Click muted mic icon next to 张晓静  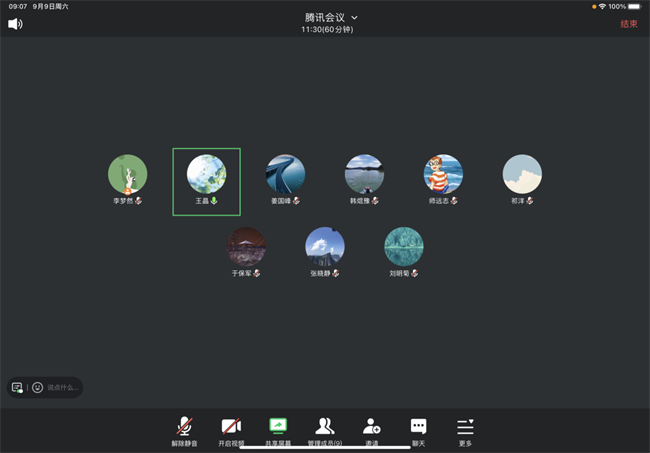[x=335, y=273]
